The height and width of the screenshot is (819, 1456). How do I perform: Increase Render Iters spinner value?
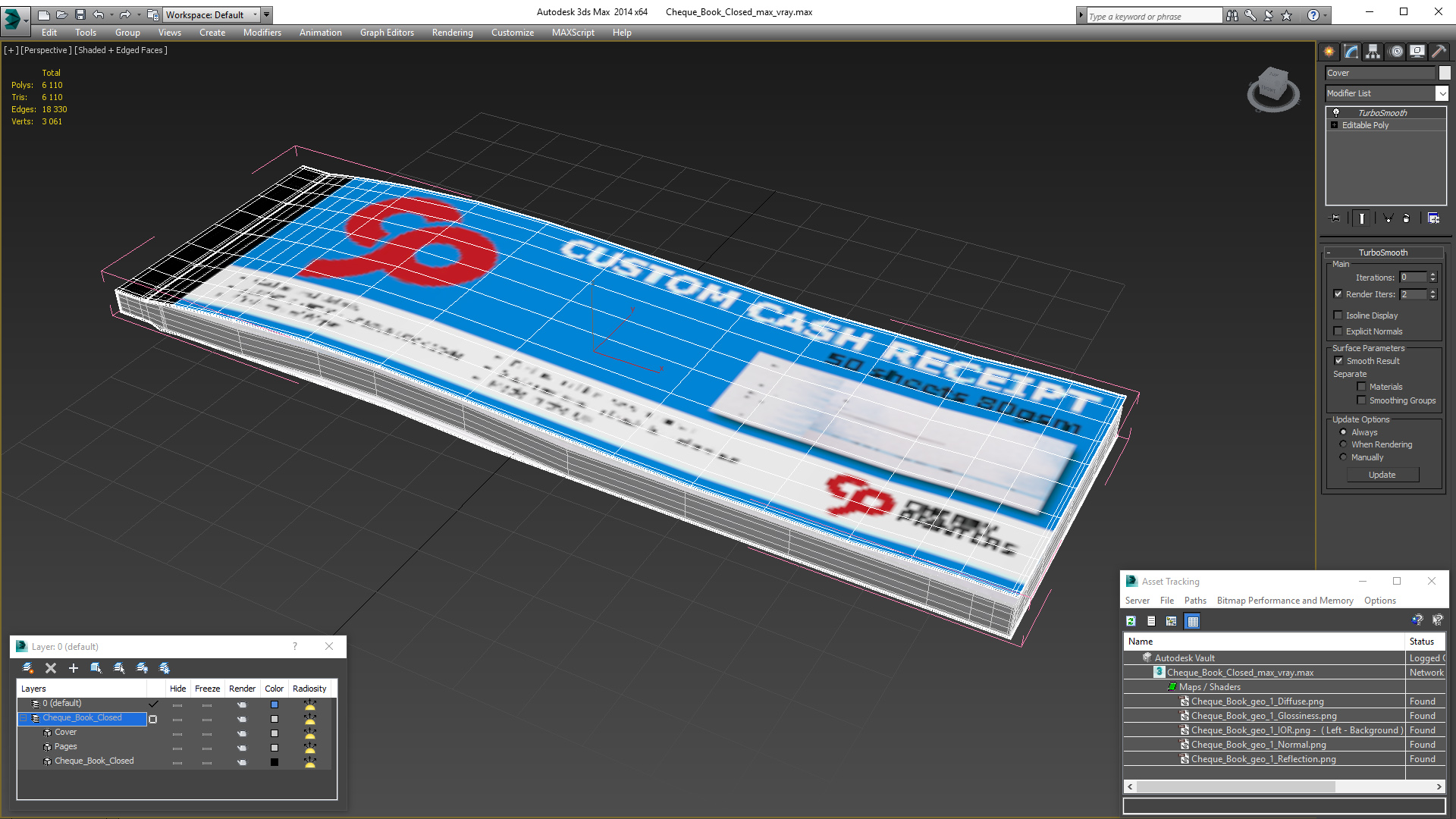click(x=1432, y=291)
